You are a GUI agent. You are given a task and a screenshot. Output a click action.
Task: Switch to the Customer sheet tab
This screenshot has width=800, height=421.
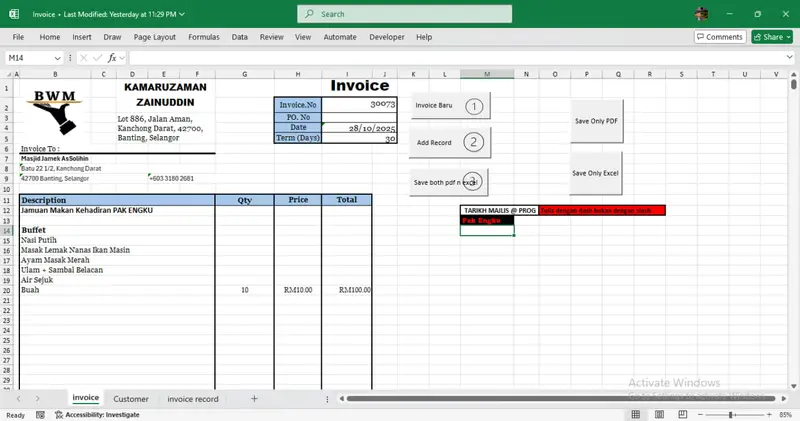(x=131, y=399)
